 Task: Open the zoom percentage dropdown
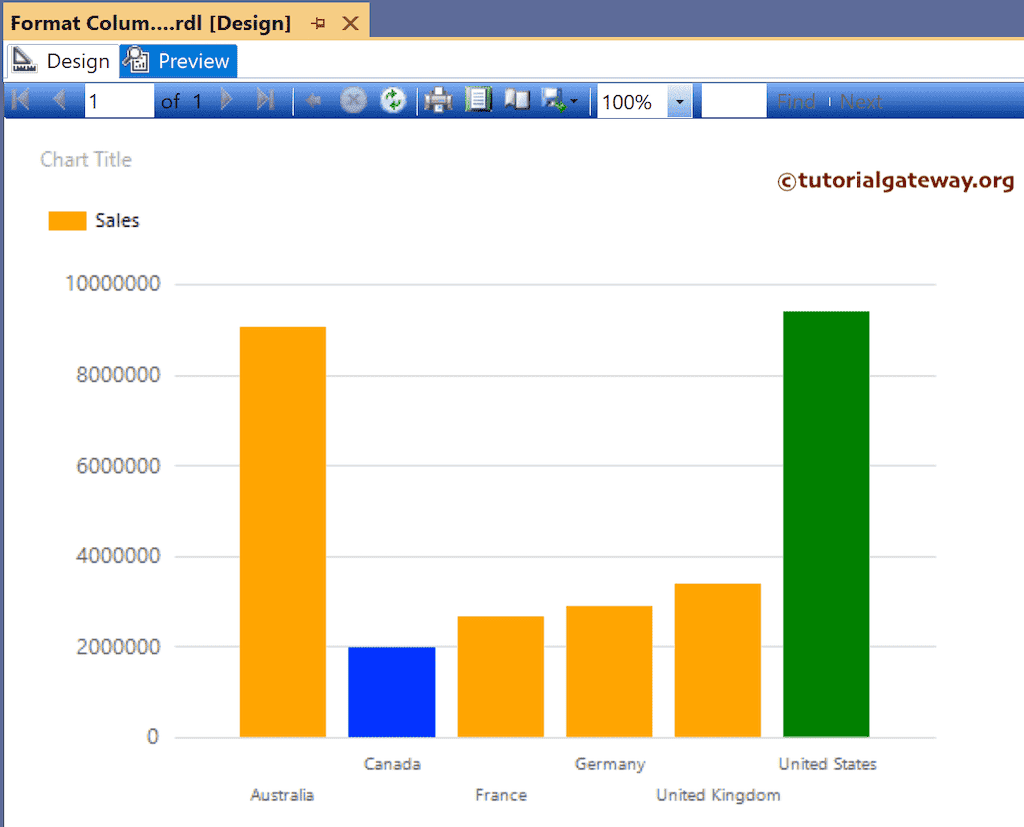678,100
